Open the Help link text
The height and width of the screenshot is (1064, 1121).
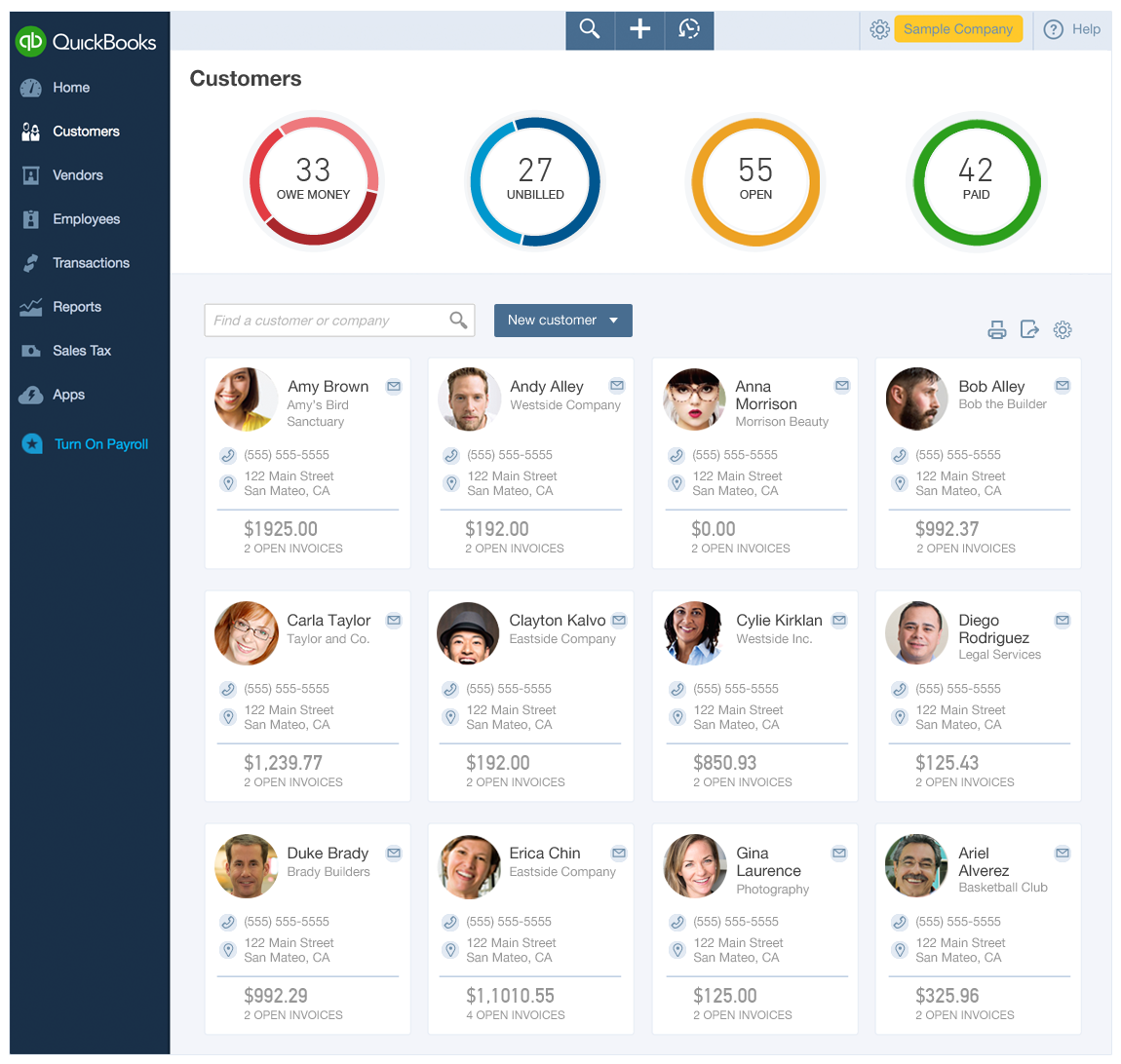tap(1086, 29)
